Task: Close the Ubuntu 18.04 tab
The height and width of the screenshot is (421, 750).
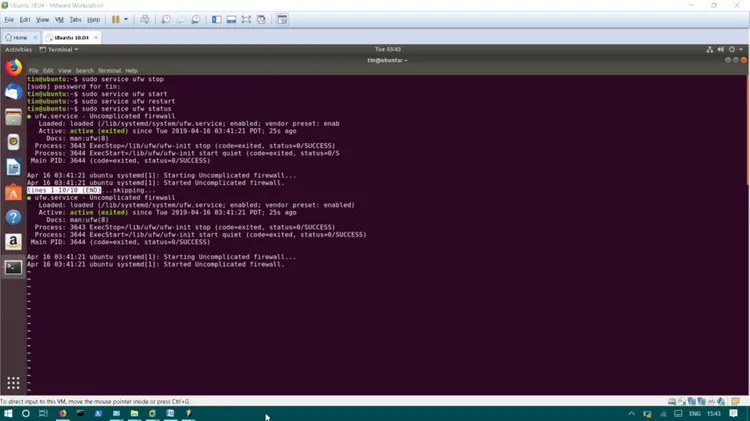Action: pyautogui.click(x=96, y=37)
